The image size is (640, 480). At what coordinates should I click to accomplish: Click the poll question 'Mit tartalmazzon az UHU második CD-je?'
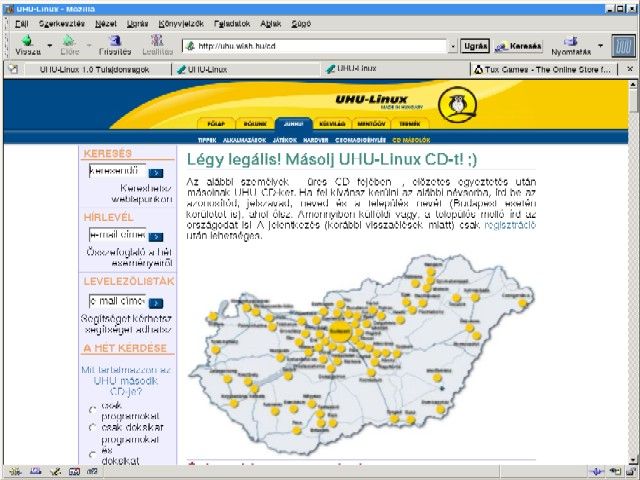coord(126,381)
